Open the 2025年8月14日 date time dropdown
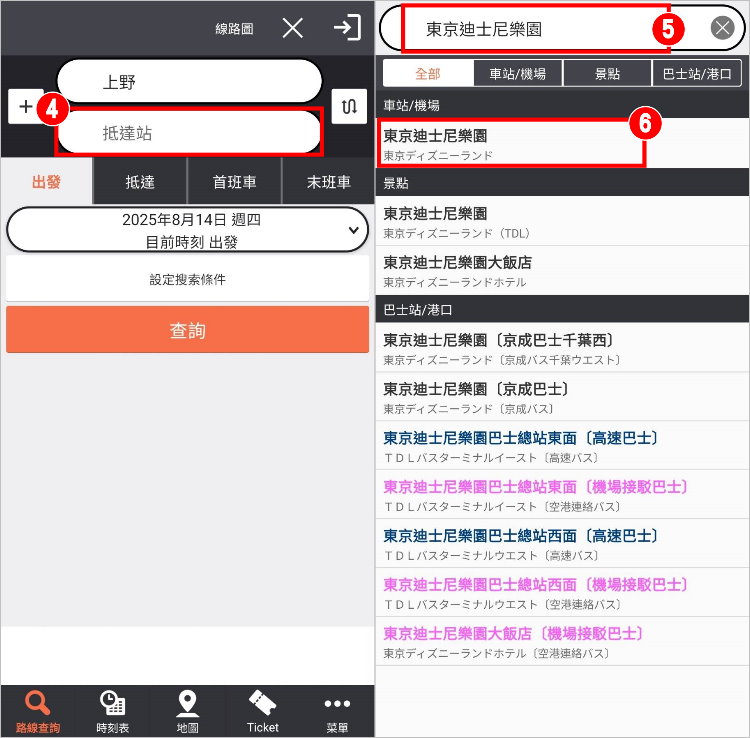The image size is (750, 738). (x=188, y=230)
